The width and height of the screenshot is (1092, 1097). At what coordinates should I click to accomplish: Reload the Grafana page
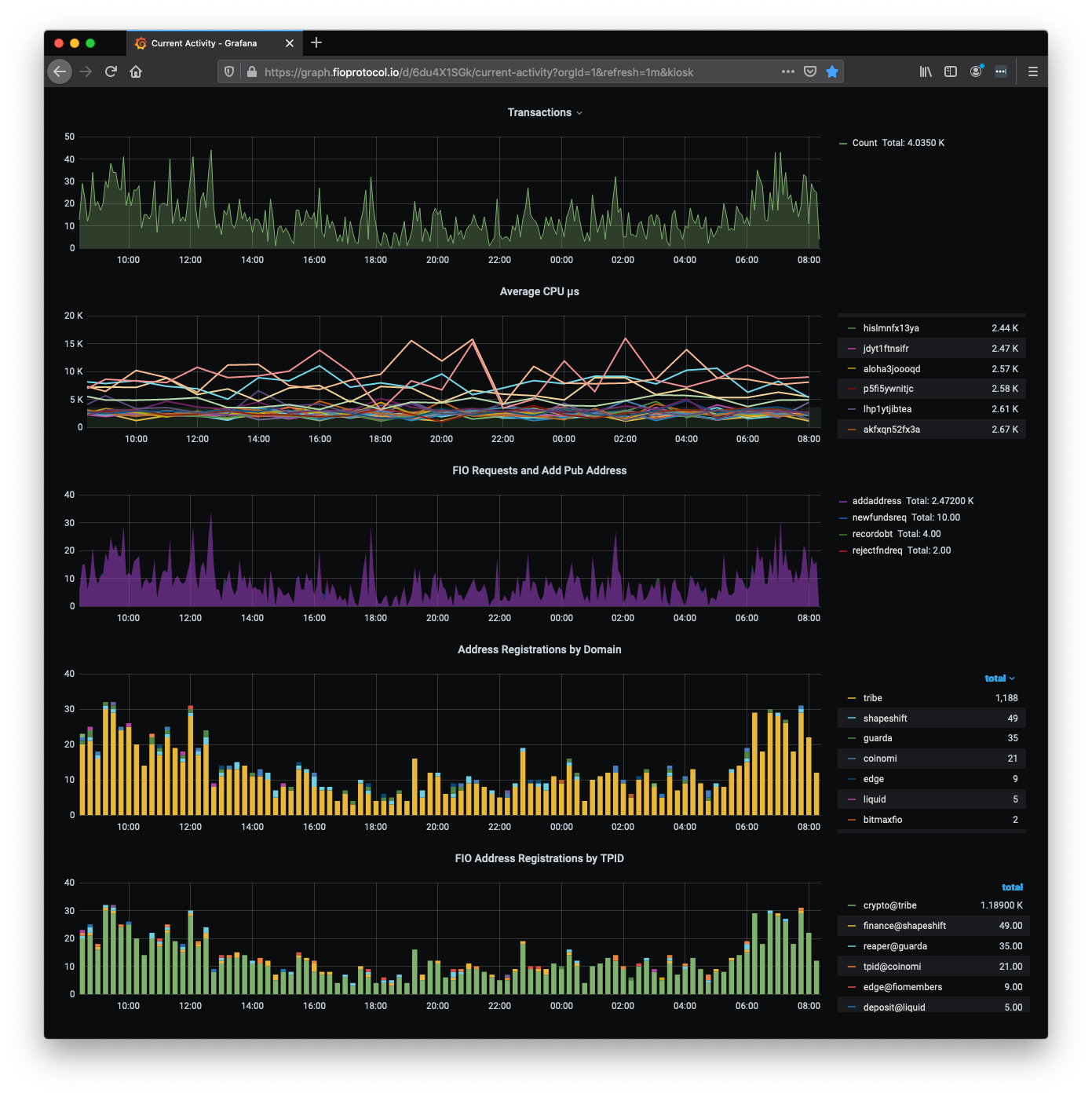click(111, 71)
